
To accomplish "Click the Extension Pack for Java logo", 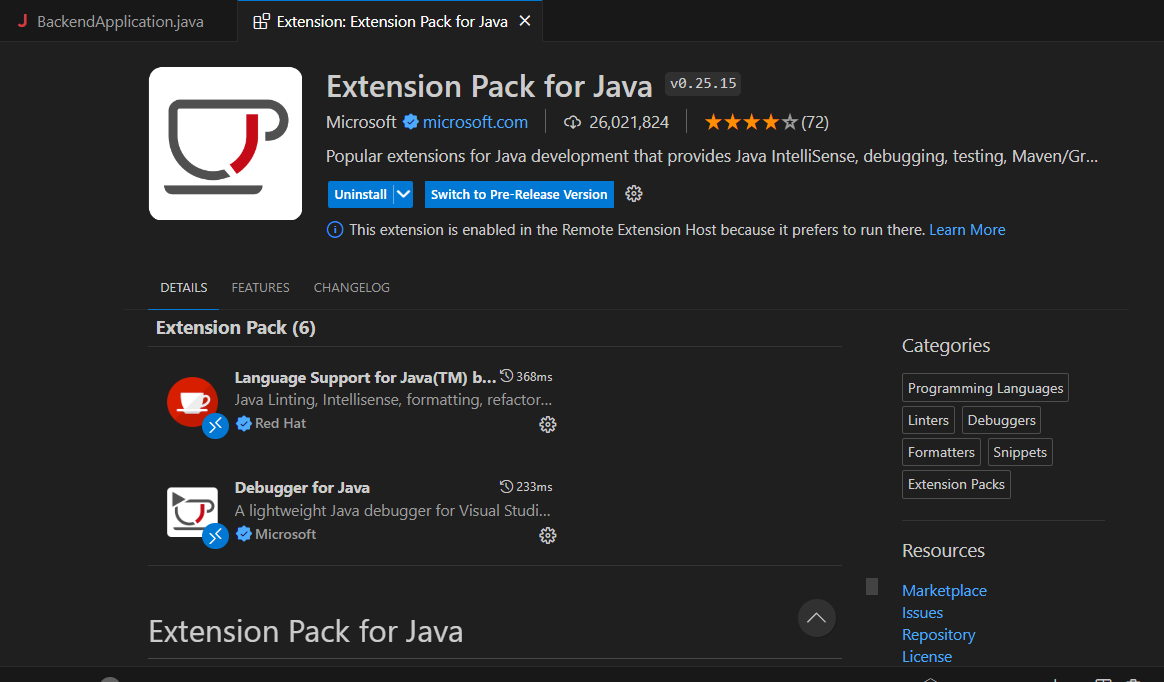I will pyautogui.click(x=225, y=143).
